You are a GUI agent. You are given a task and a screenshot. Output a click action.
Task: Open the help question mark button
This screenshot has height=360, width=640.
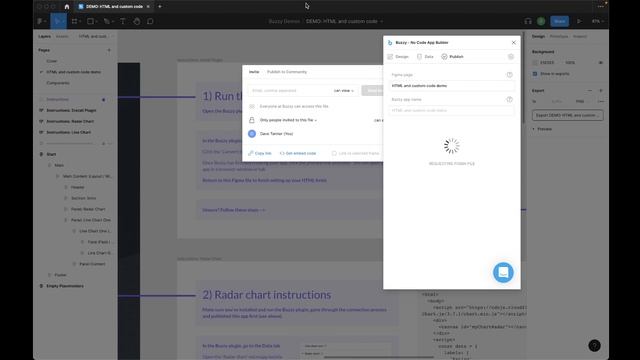594,346
